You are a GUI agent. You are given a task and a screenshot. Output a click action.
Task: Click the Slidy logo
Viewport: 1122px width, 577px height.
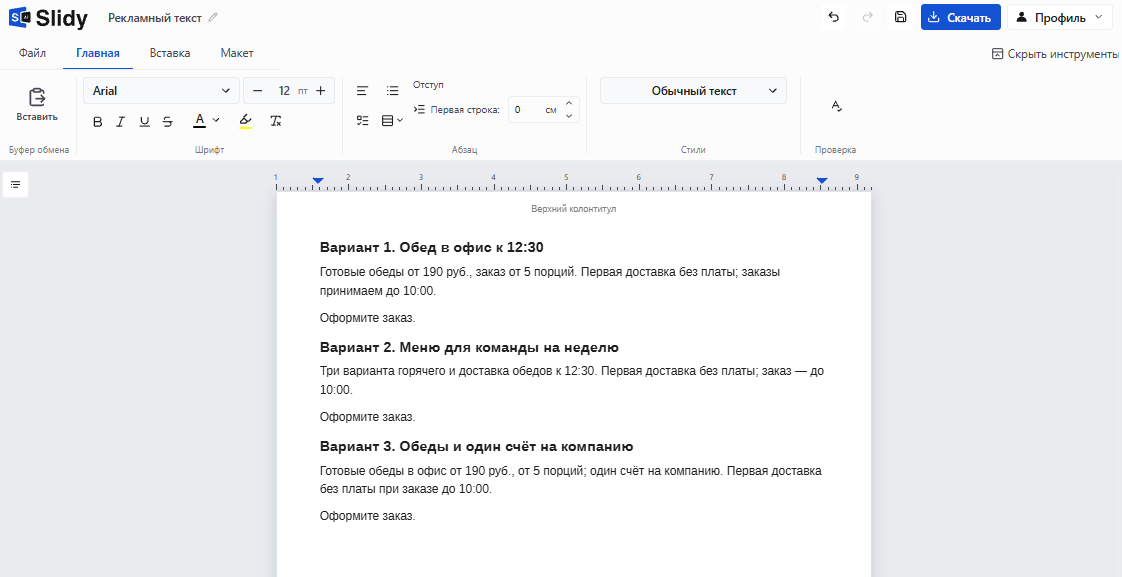[48, 18]
